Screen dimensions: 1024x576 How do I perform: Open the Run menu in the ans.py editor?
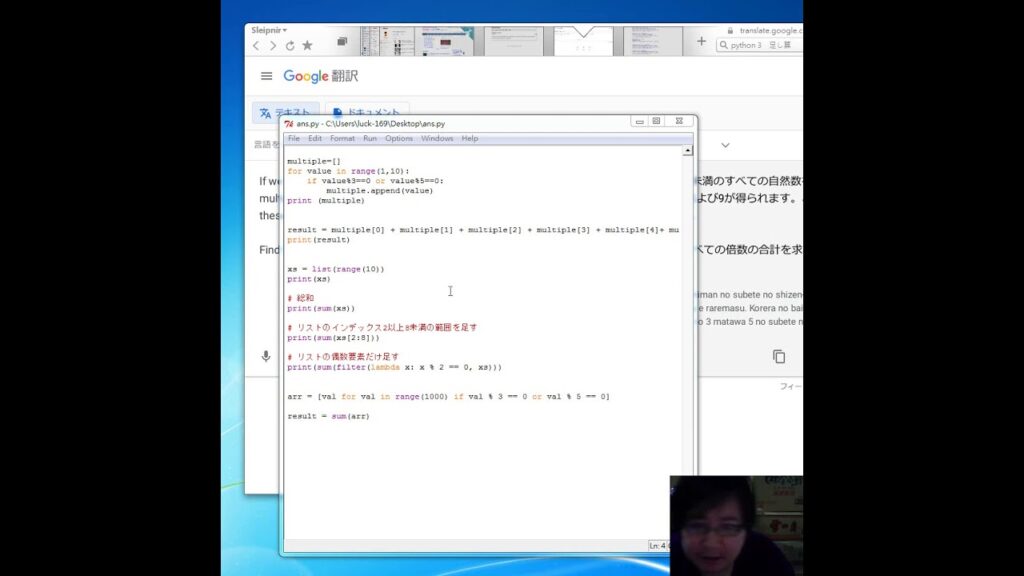click(x=370, y=138)
